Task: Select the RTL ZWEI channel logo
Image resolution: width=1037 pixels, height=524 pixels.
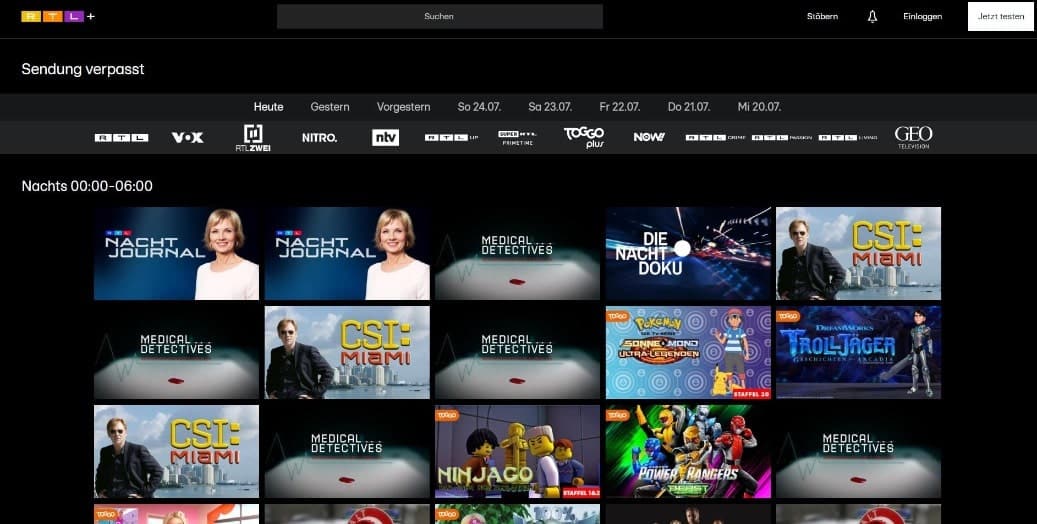Action: tap(253, 138)
